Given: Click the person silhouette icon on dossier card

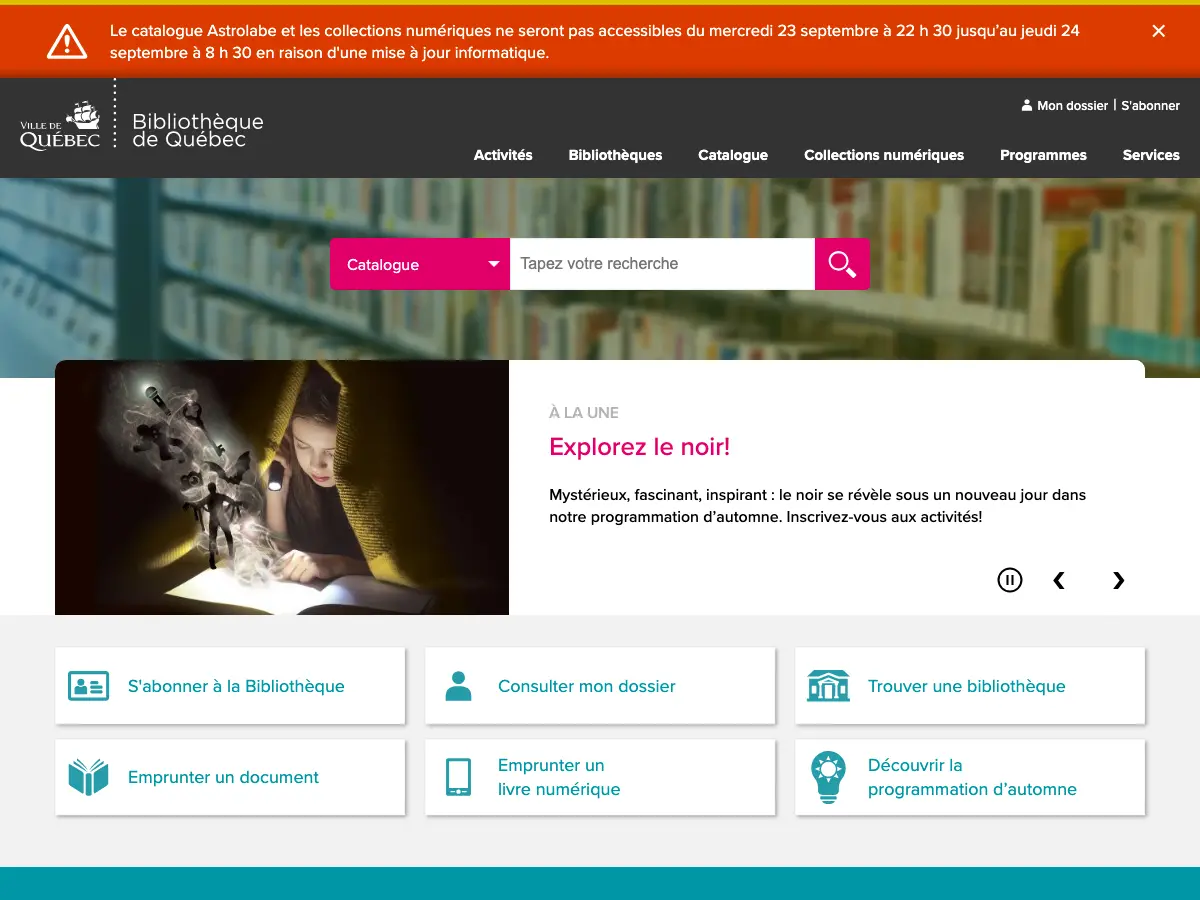Looking at the screenshot, I should tap(458, 686).
